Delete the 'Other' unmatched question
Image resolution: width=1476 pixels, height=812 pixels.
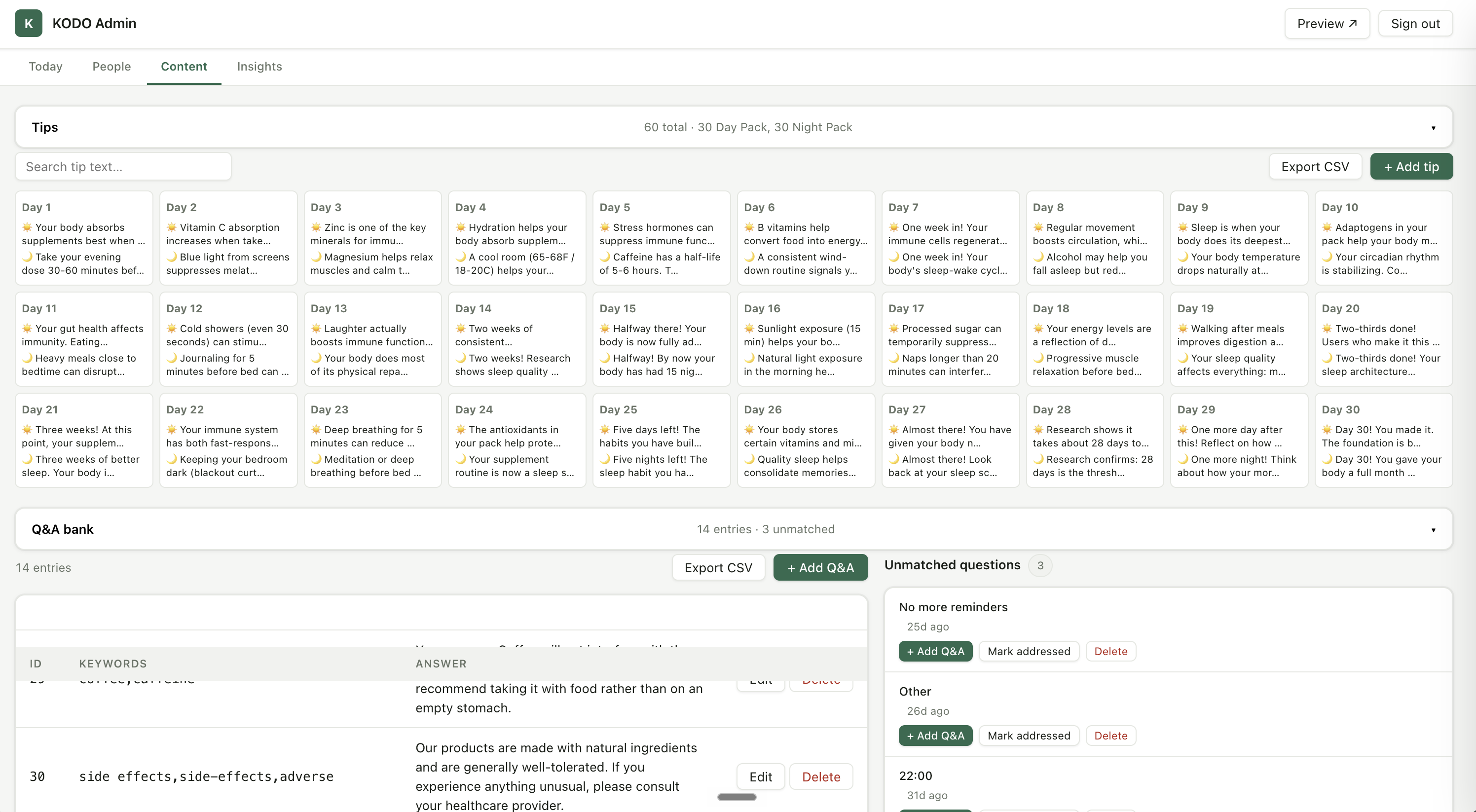1110,735
